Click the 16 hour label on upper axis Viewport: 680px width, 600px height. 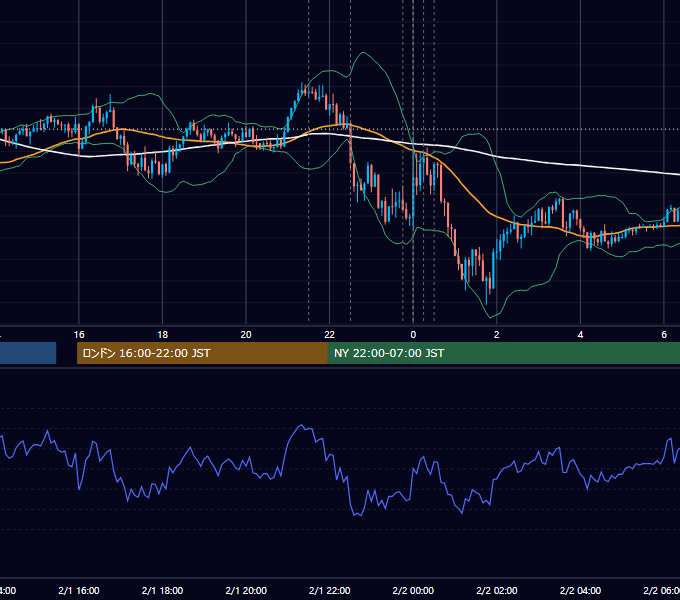click(x=79, y=335)
